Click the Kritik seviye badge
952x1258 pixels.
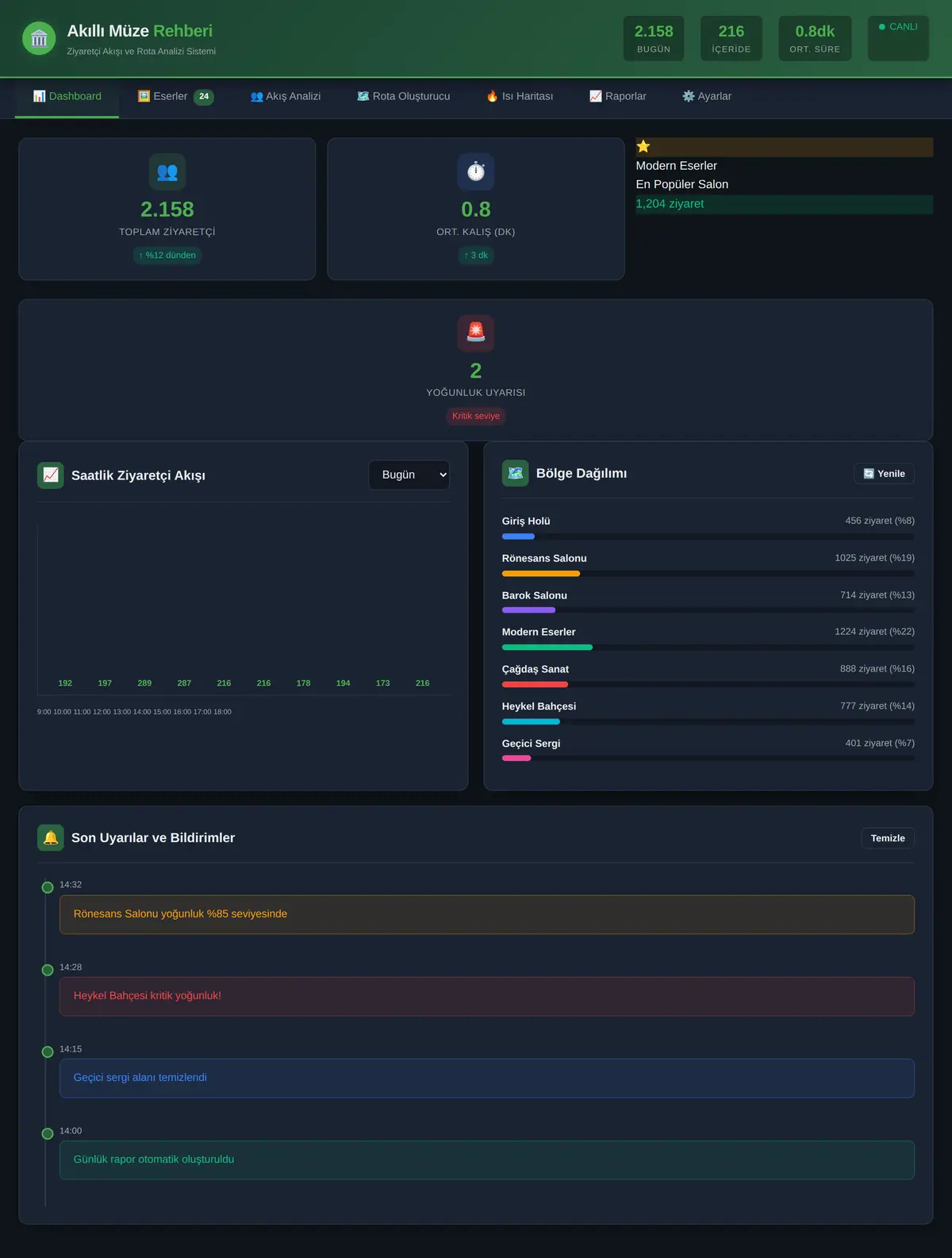click(476, 416)
